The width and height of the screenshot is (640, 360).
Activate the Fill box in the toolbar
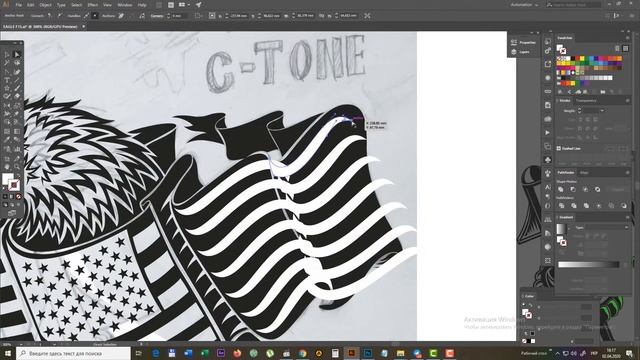pos(8,179)
